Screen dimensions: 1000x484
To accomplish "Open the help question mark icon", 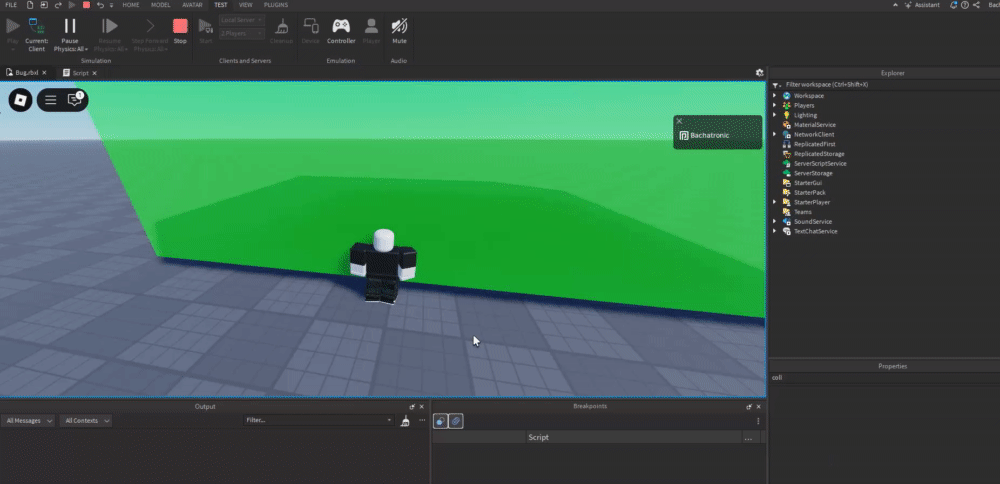I will [965, 5].
